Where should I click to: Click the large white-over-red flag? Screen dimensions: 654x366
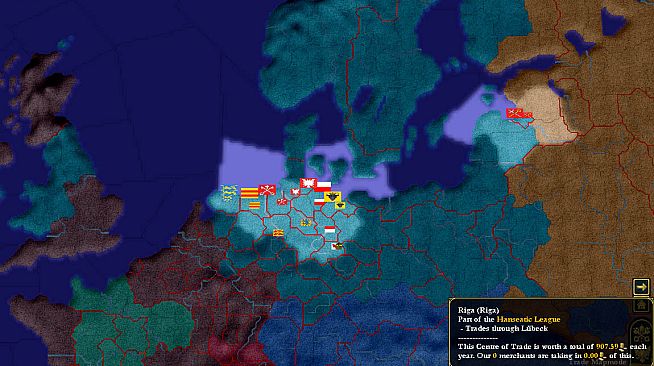(323, 187)
